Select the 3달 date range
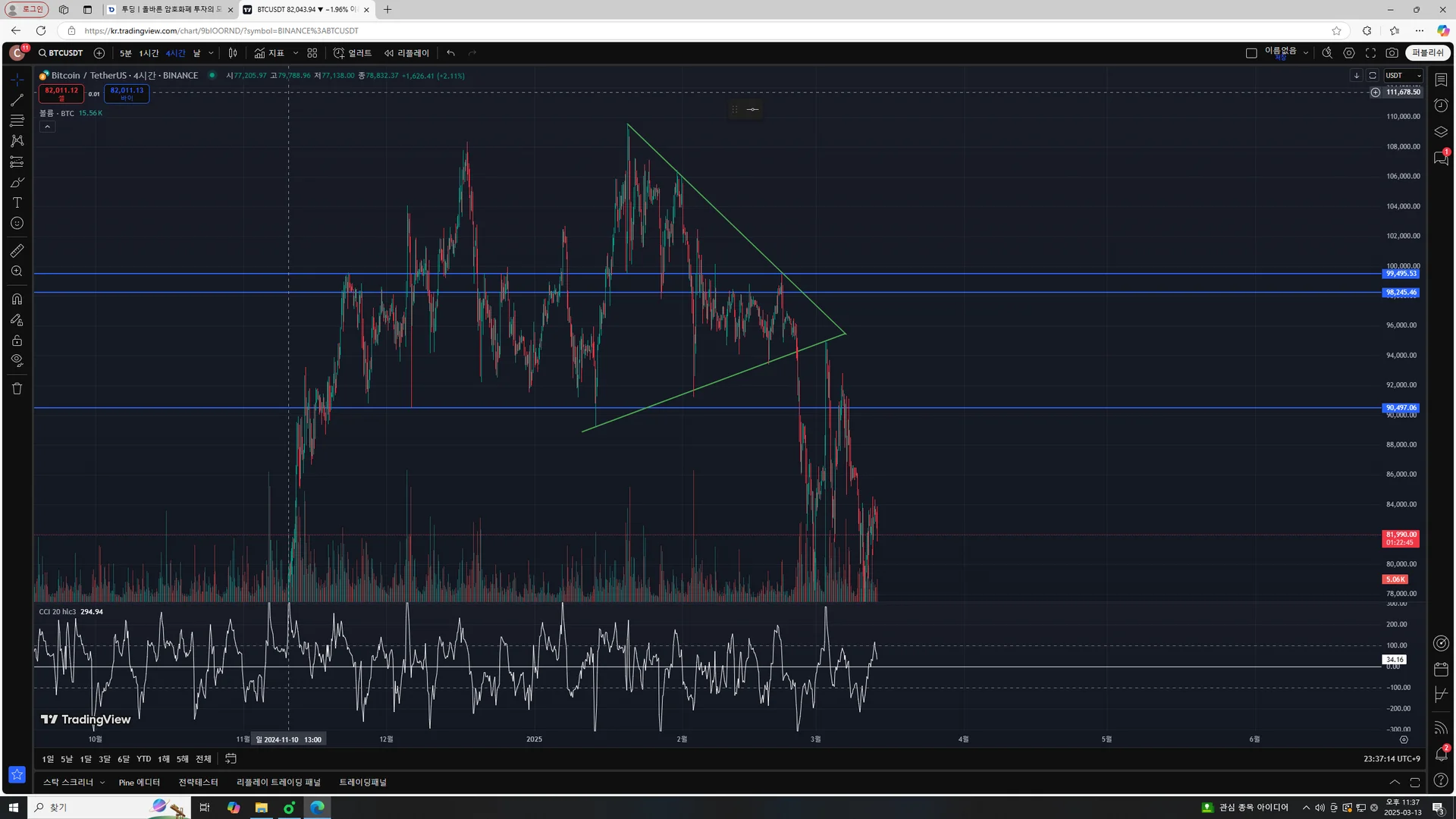The width and height of the screenshot is (1456, 819). click(x=104, y=759)
